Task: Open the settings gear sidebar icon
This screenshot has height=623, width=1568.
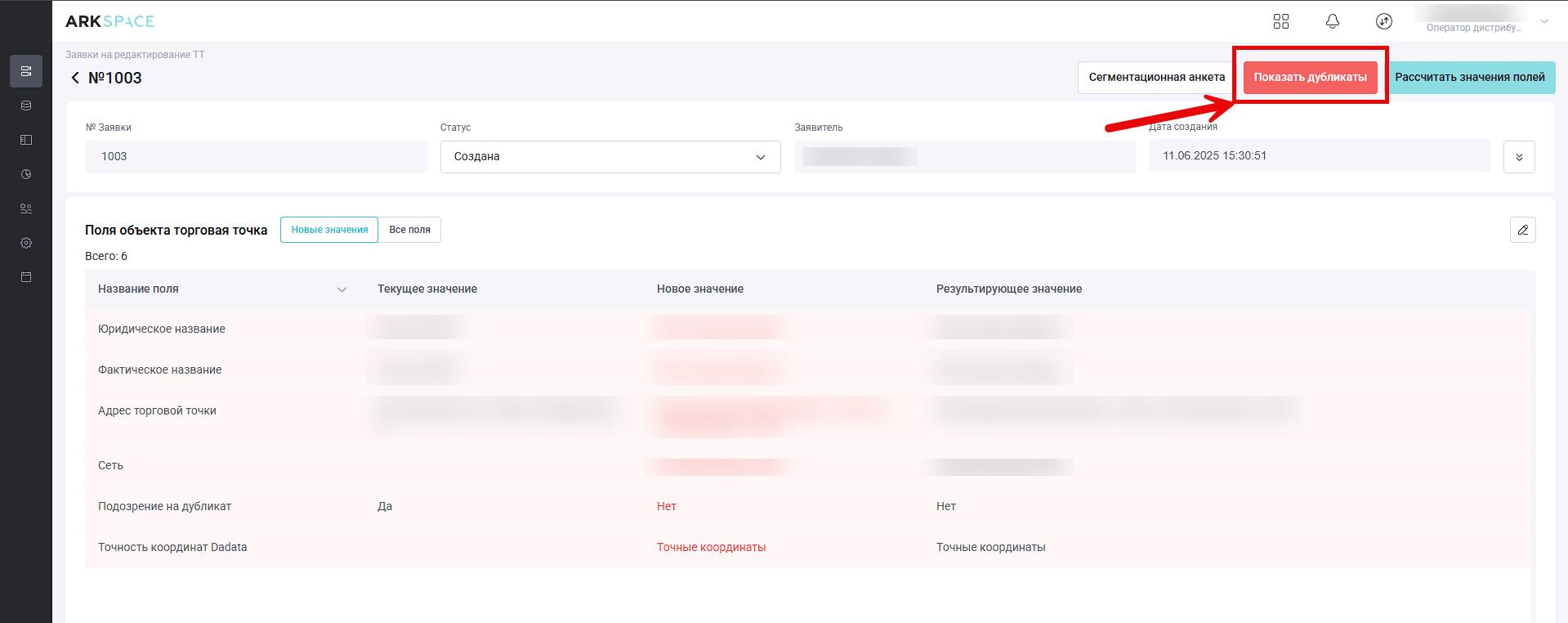Action: point(26,243)
